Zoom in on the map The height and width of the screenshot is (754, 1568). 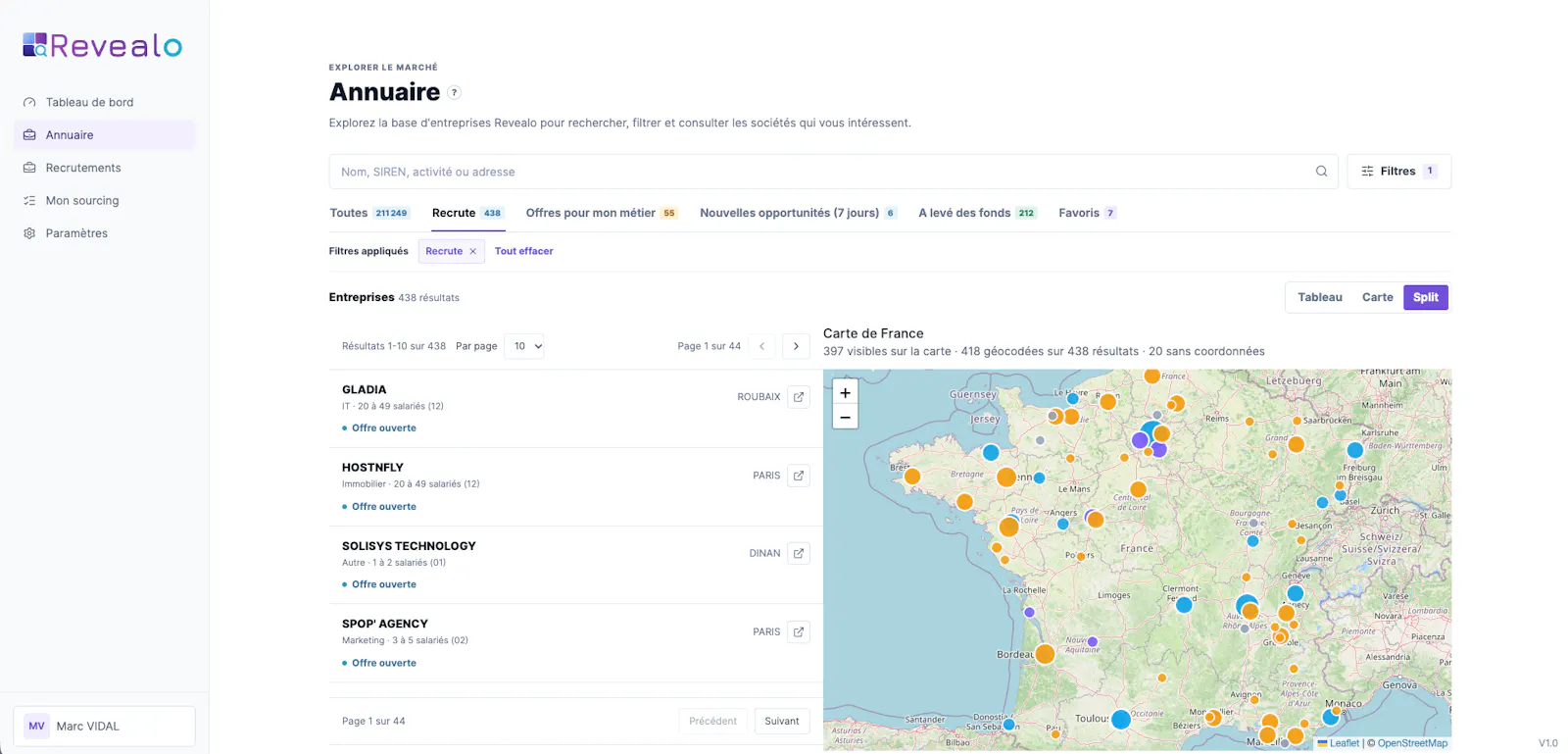pos(845,392)
